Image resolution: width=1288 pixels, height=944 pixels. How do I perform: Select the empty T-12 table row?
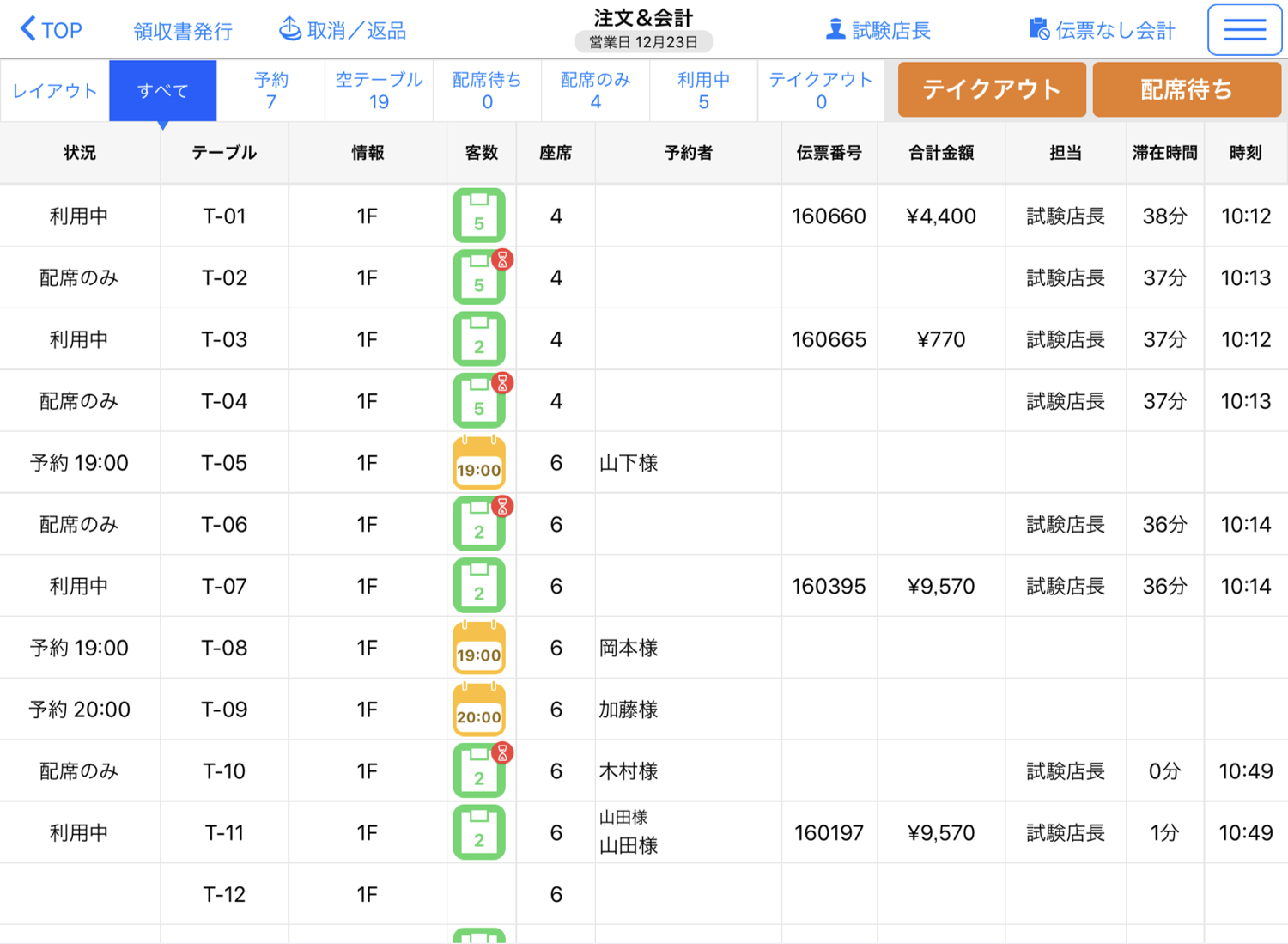[x=224, y=894]
